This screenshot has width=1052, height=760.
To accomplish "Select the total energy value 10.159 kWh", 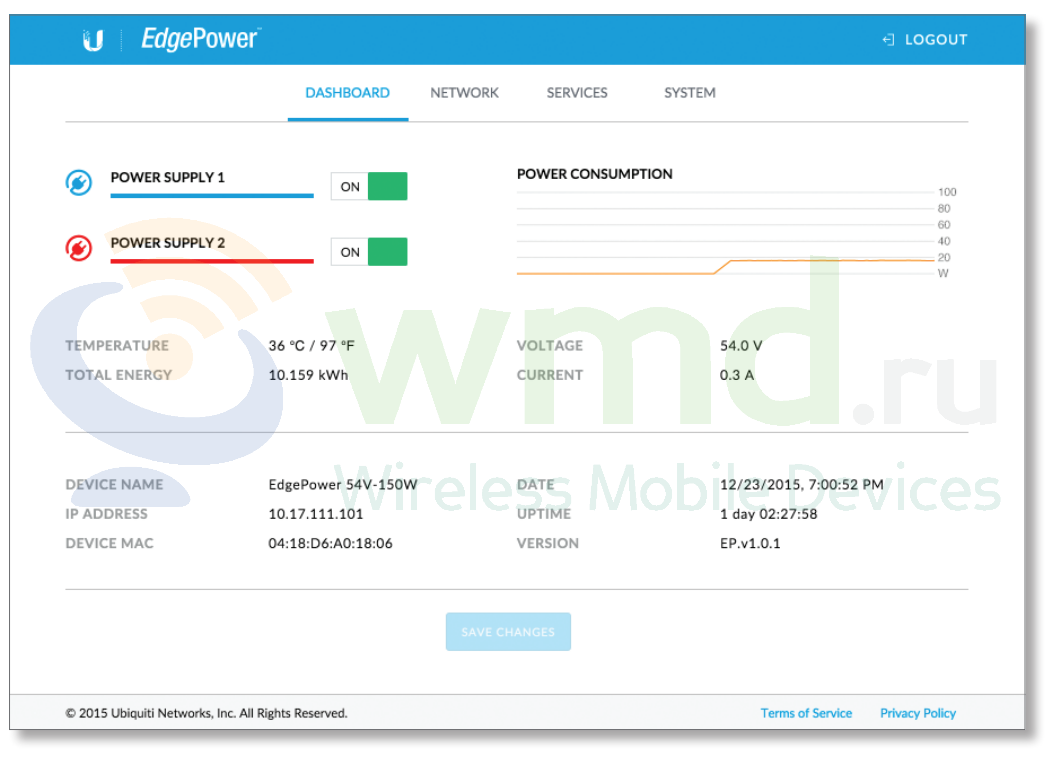I will tap(308, 375).
